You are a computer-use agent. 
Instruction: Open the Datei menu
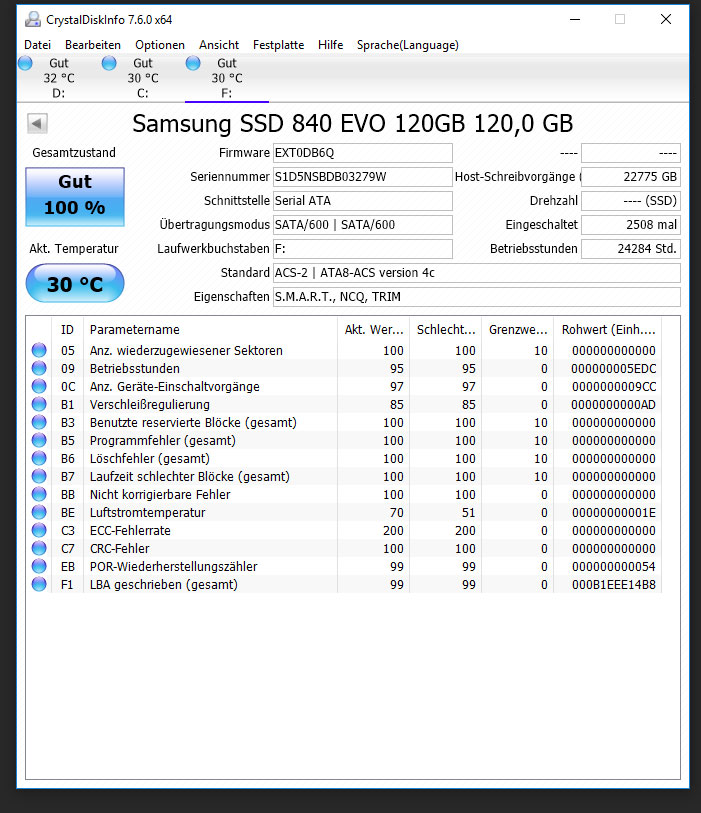click(37, 45)
